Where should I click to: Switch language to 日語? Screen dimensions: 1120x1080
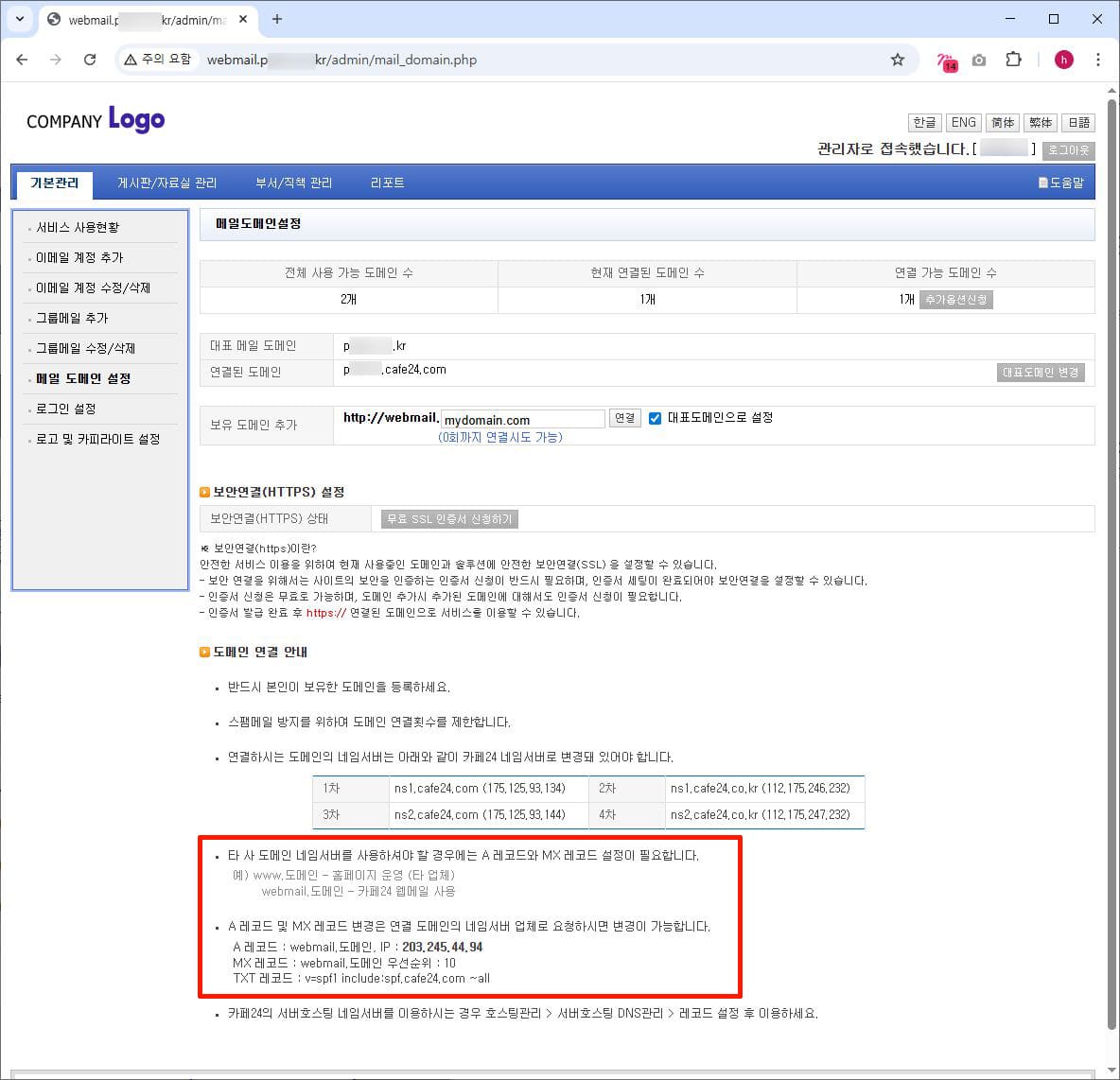coord(1078,122)
